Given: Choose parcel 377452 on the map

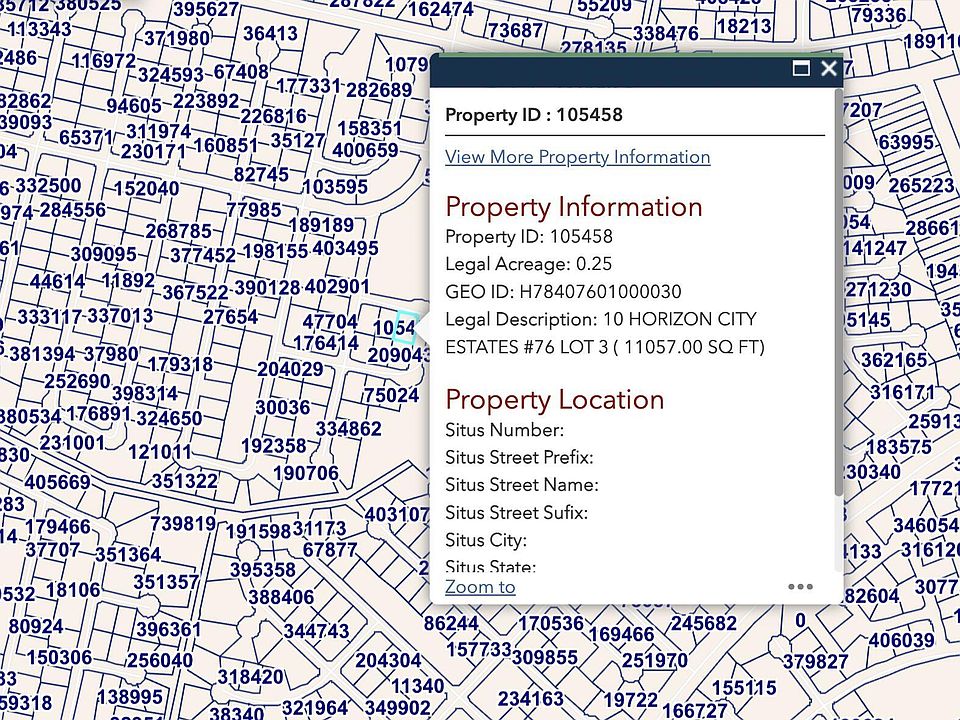Looking at the screenshot, I should pos(202,256).
